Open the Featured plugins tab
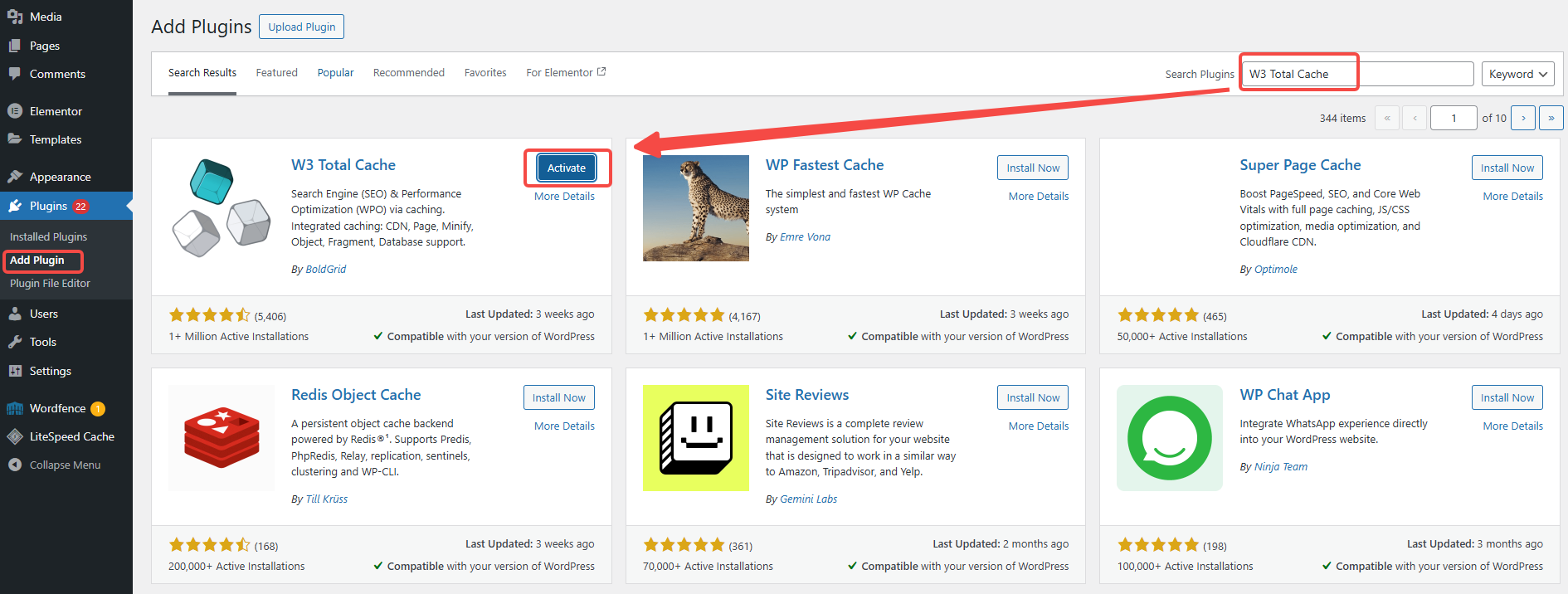Image resolution: width=1568 pixels, height=594 pixels. tap(276, 73)
